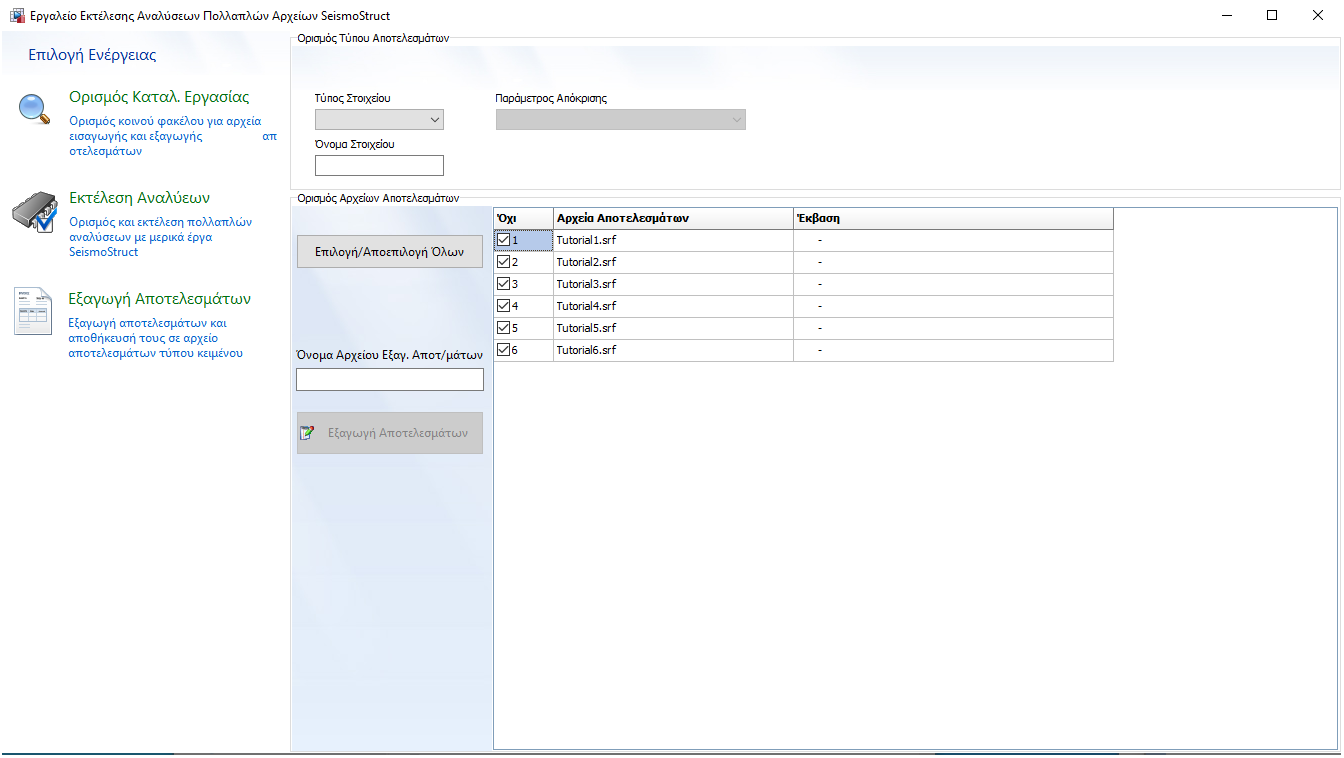
Task: Uncheck the checkbox for Tutorial3.srf
Action: click(x=504, y=284)
